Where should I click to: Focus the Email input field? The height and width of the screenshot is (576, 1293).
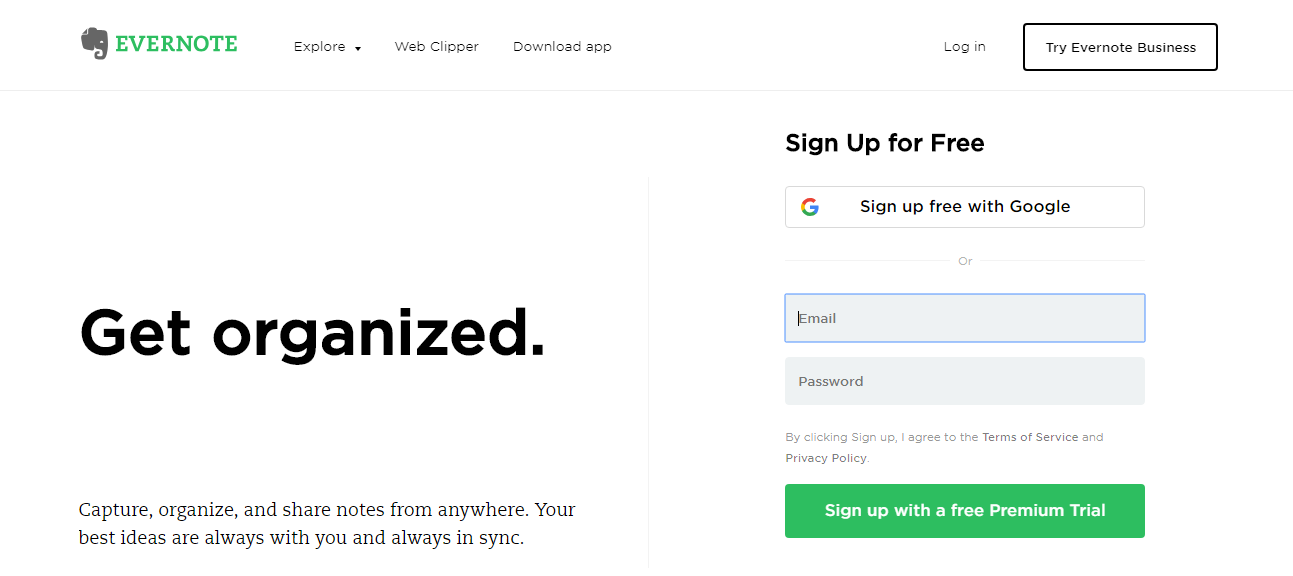pos(965,318)
